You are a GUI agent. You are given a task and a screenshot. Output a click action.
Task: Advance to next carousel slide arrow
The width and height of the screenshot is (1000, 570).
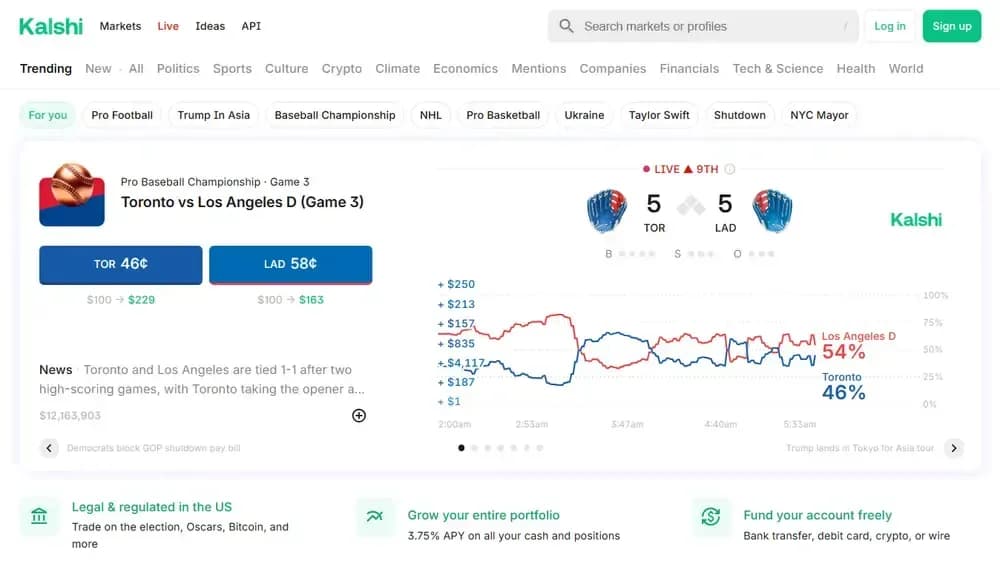tap(954, 448)
